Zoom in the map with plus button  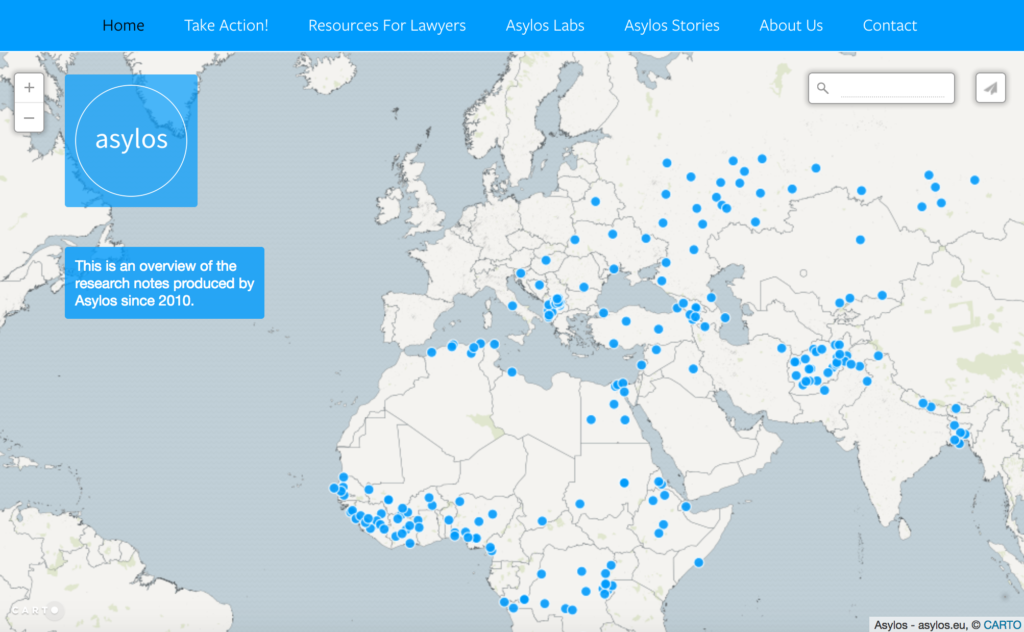29,87
